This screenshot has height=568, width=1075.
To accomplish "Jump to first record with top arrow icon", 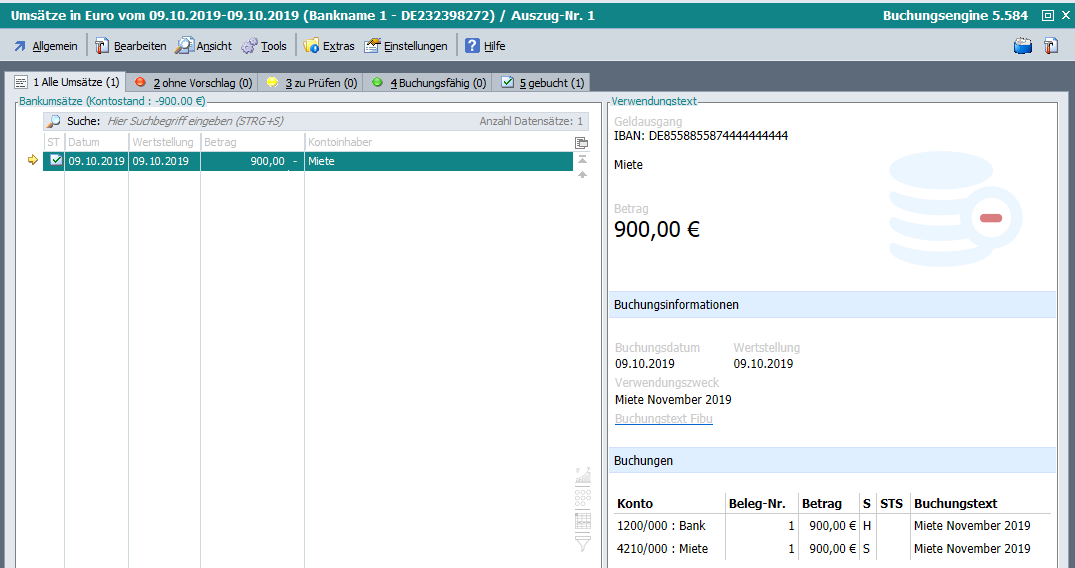I will (x=582, y=160).
